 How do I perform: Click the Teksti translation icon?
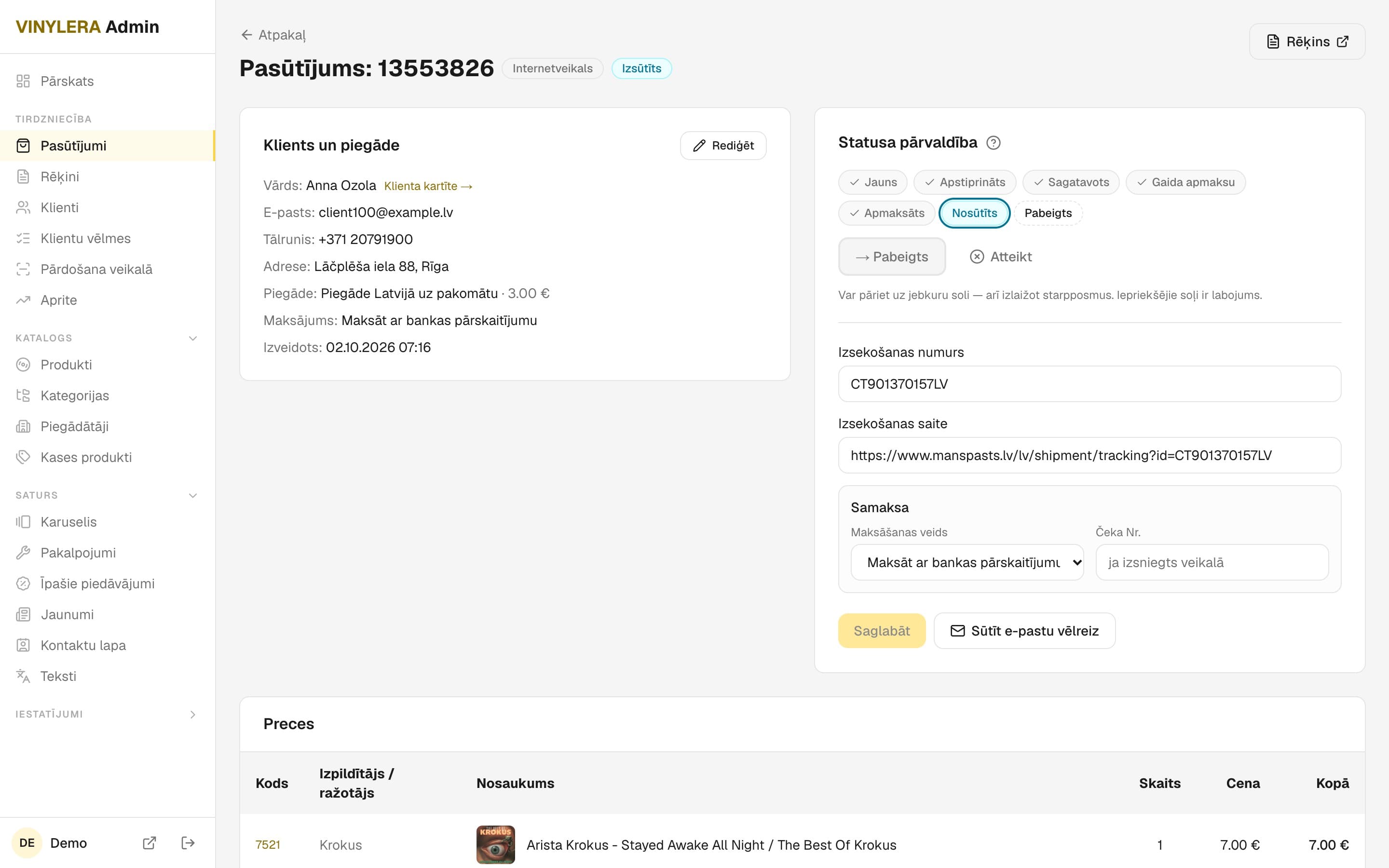pyautogui.click(x=23, y=676)
